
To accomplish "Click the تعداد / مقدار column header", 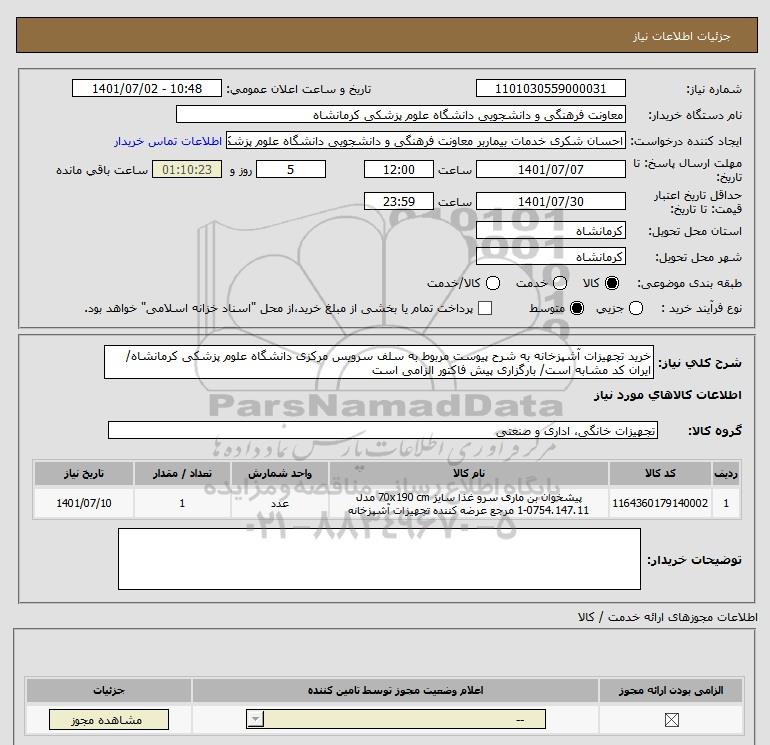I will coord(182,473).
